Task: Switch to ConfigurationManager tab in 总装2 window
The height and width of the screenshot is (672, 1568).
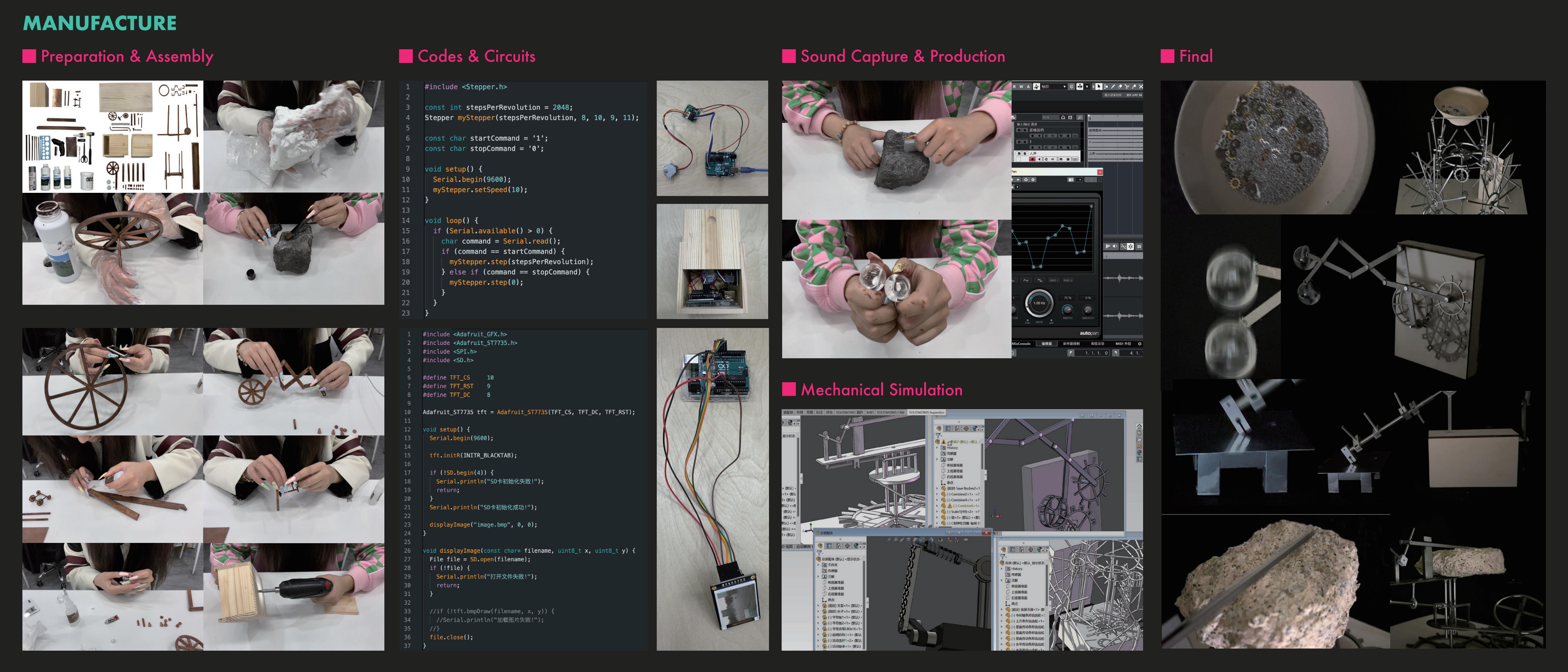Action: click(x=957, y=429)
